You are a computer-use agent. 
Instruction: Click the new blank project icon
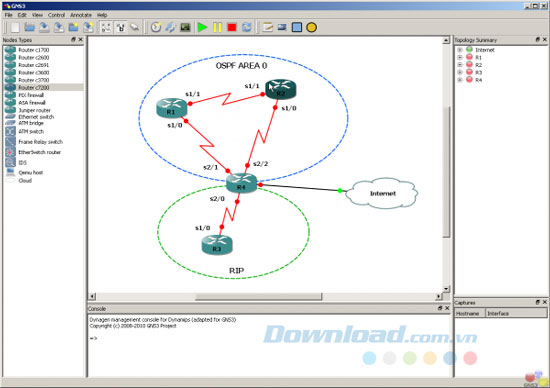pyautogui.click(x=15, y=27)
